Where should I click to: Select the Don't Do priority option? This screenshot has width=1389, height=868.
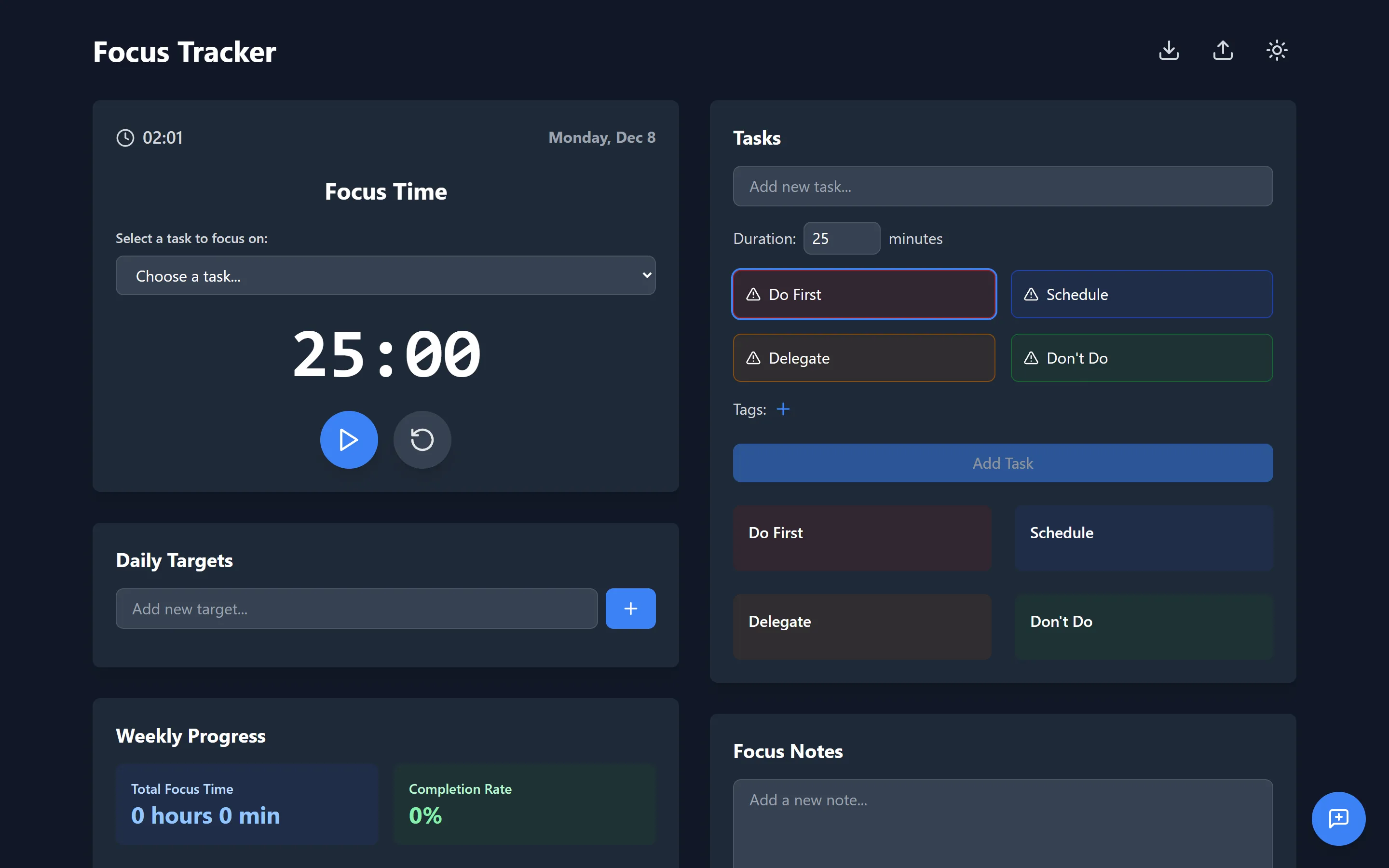coord(1142,358)
